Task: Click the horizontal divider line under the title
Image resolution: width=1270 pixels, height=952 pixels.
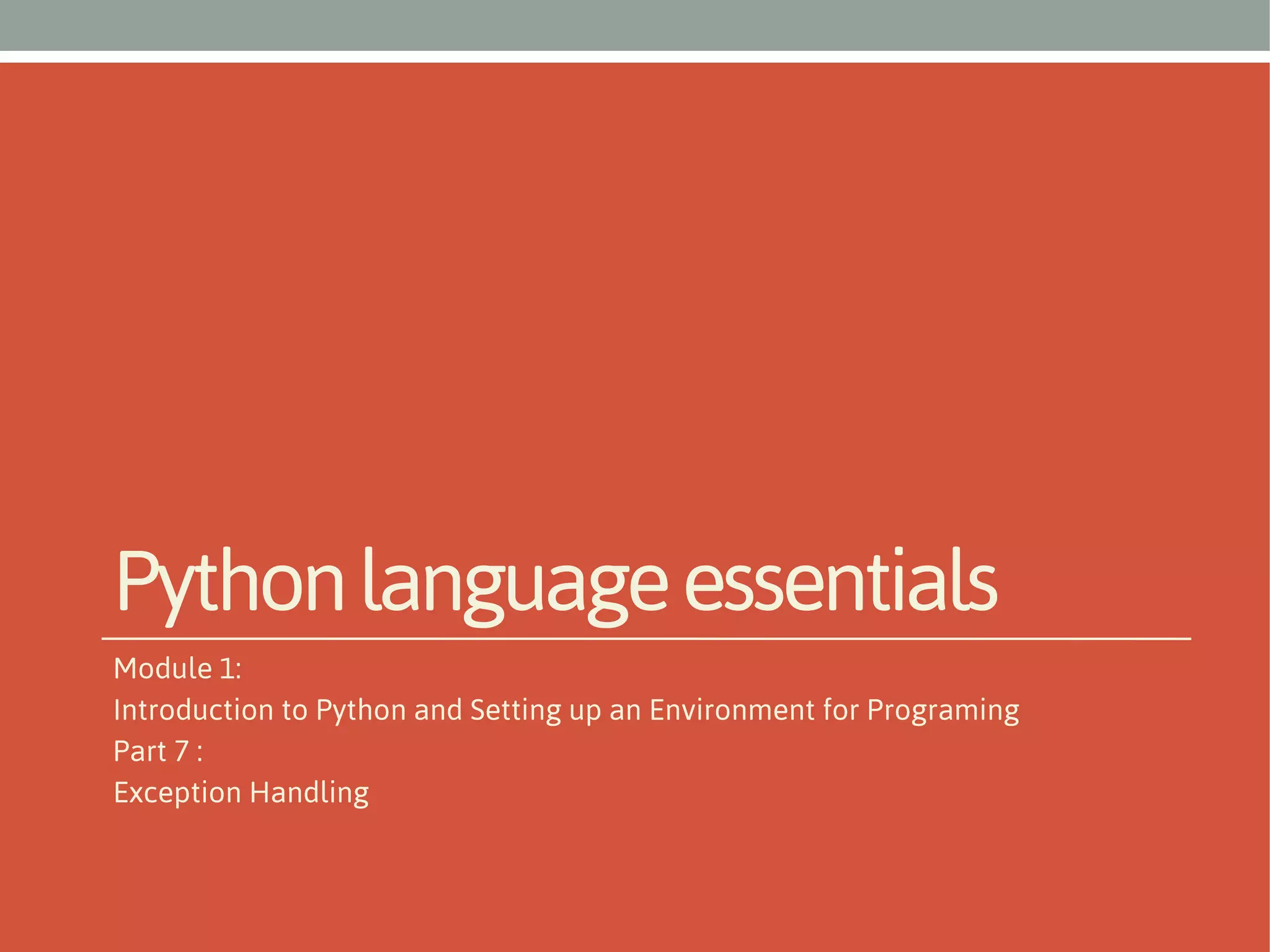Action: point(645,638)
